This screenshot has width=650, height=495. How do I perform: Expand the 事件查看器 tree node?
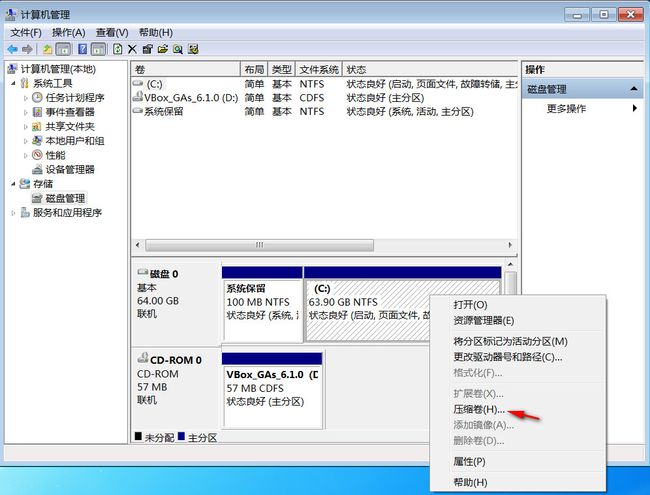tap(25, 112)
